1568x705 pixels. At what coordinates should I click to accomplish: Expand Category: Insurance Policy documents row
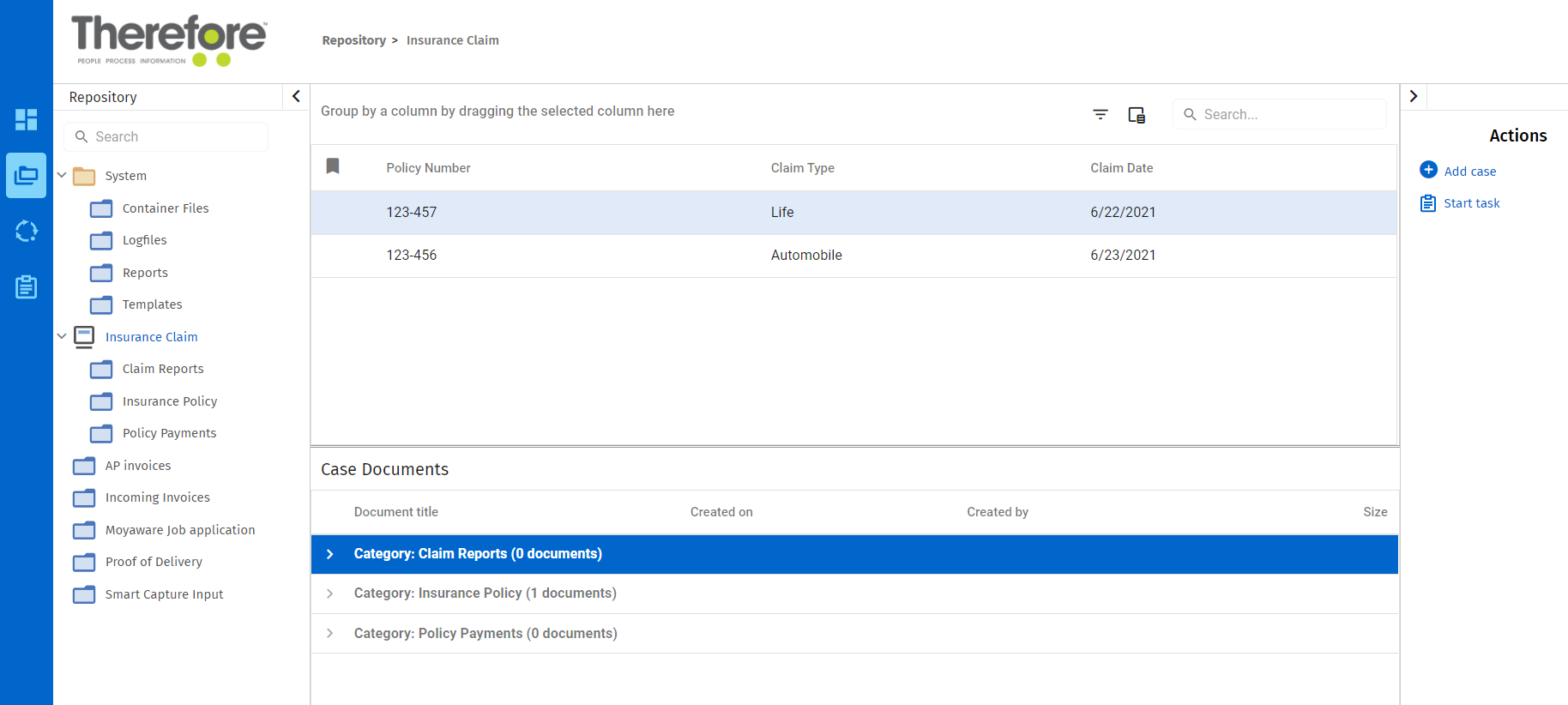(x=329, y=594)
